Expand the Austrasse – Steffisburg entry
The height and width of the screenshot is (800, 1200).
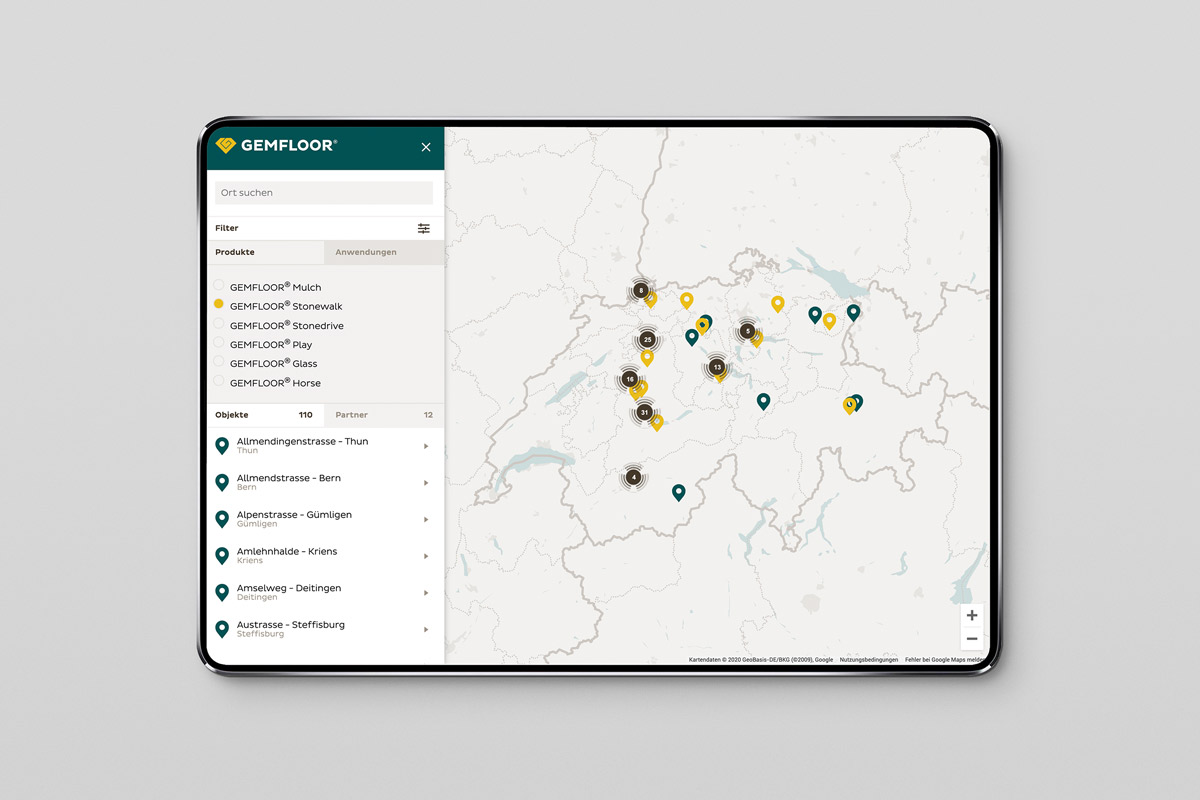click(x=425, y=628)
